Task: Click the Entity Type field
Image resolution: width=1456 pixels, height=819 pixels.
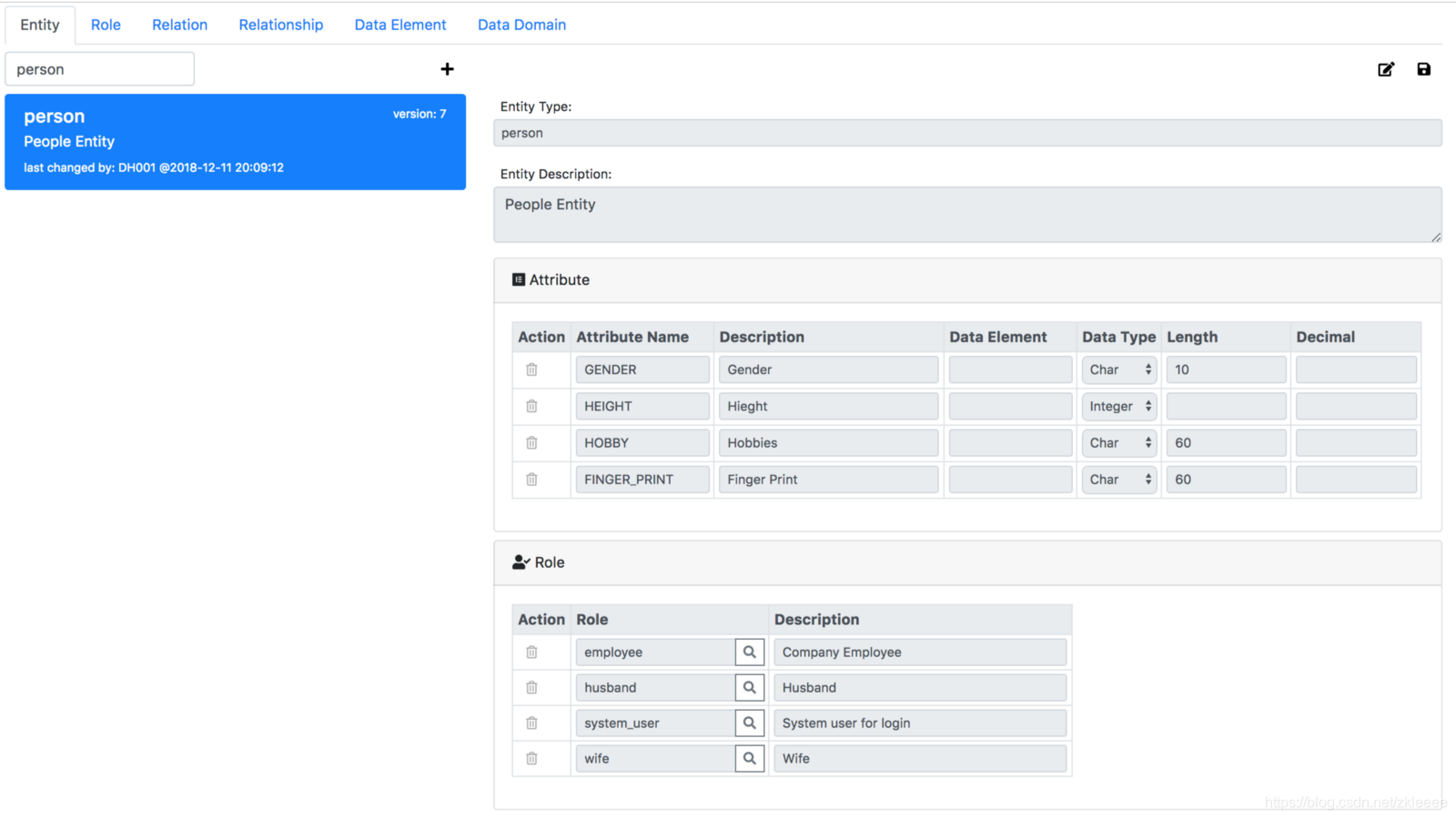Action: click(967, 133)
